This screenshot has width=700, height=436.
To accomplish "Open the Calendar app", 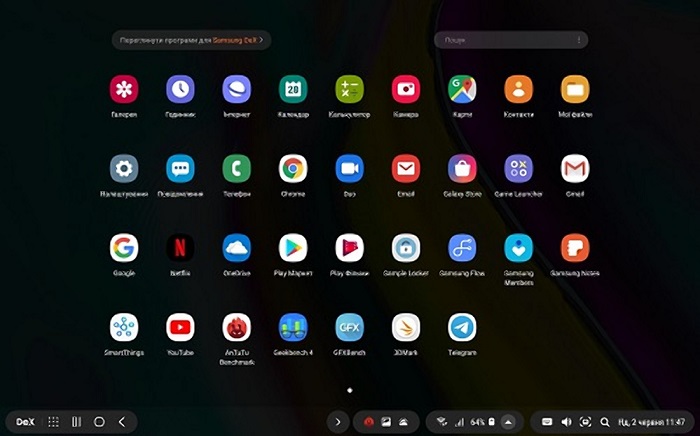I will [x=293, y=89].
